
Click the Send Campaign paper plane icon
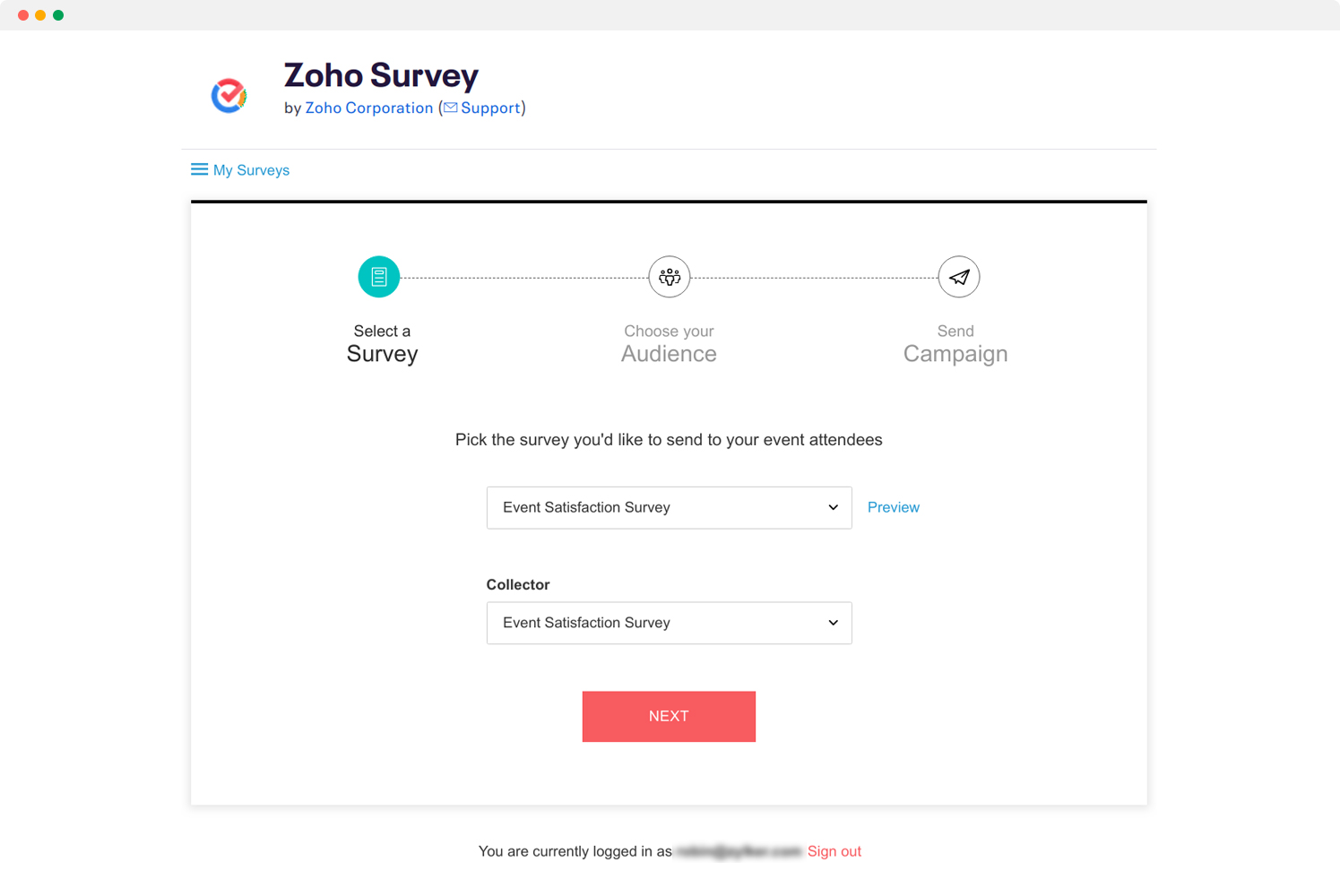(x=959, y=277)
